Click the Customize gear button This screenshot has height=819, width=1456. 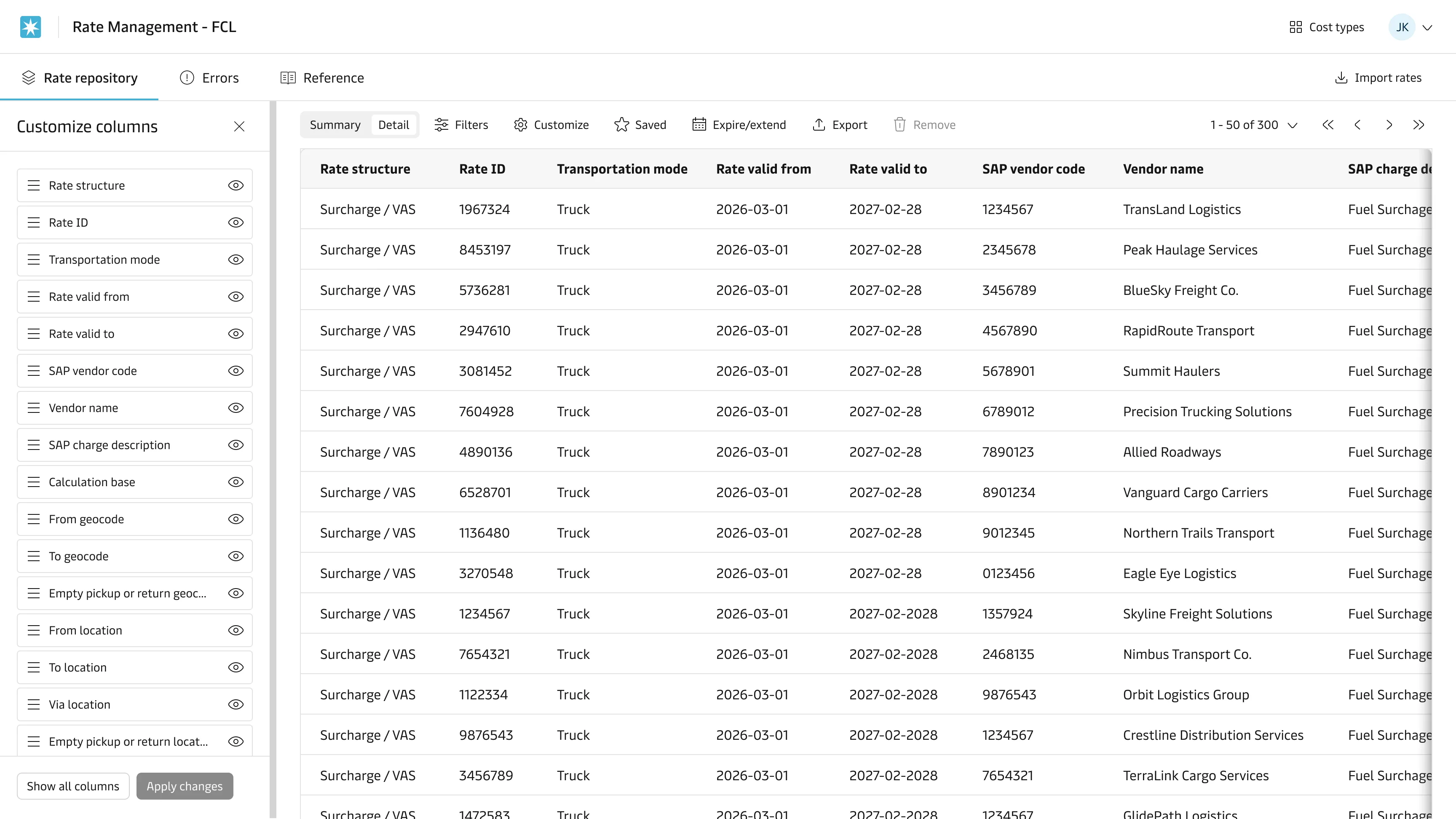click(551, 125)
